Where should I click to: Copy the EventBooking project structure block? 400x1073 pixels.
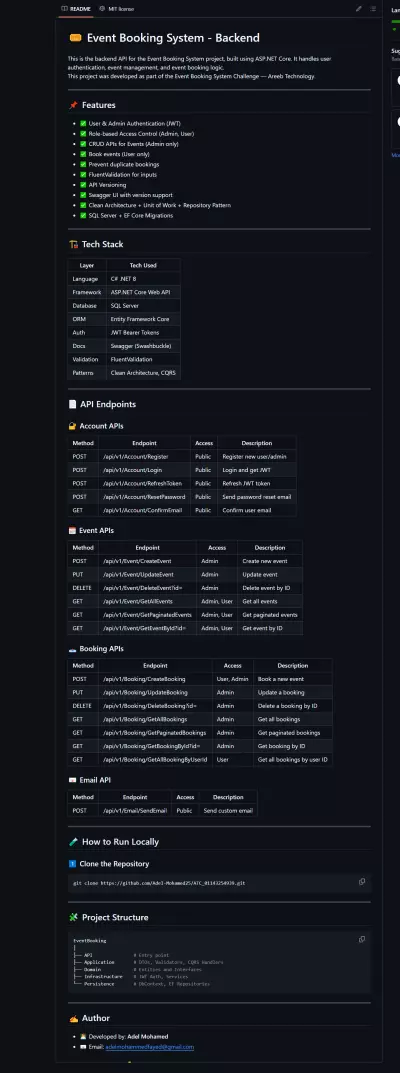(x=362, y=940)
